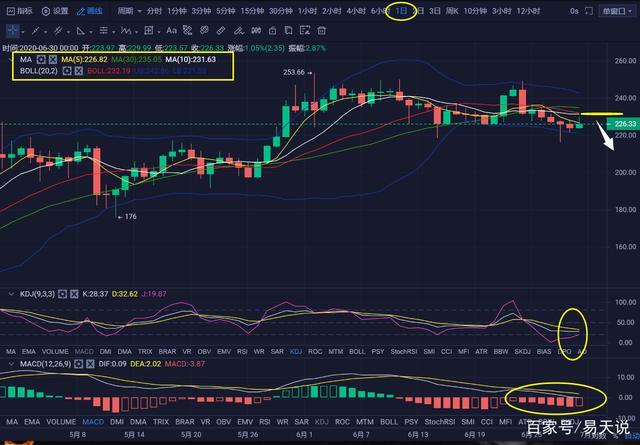Select the pencil freehand tool
This screenshot has width=640, height=445.
click(x=238, y=30)
